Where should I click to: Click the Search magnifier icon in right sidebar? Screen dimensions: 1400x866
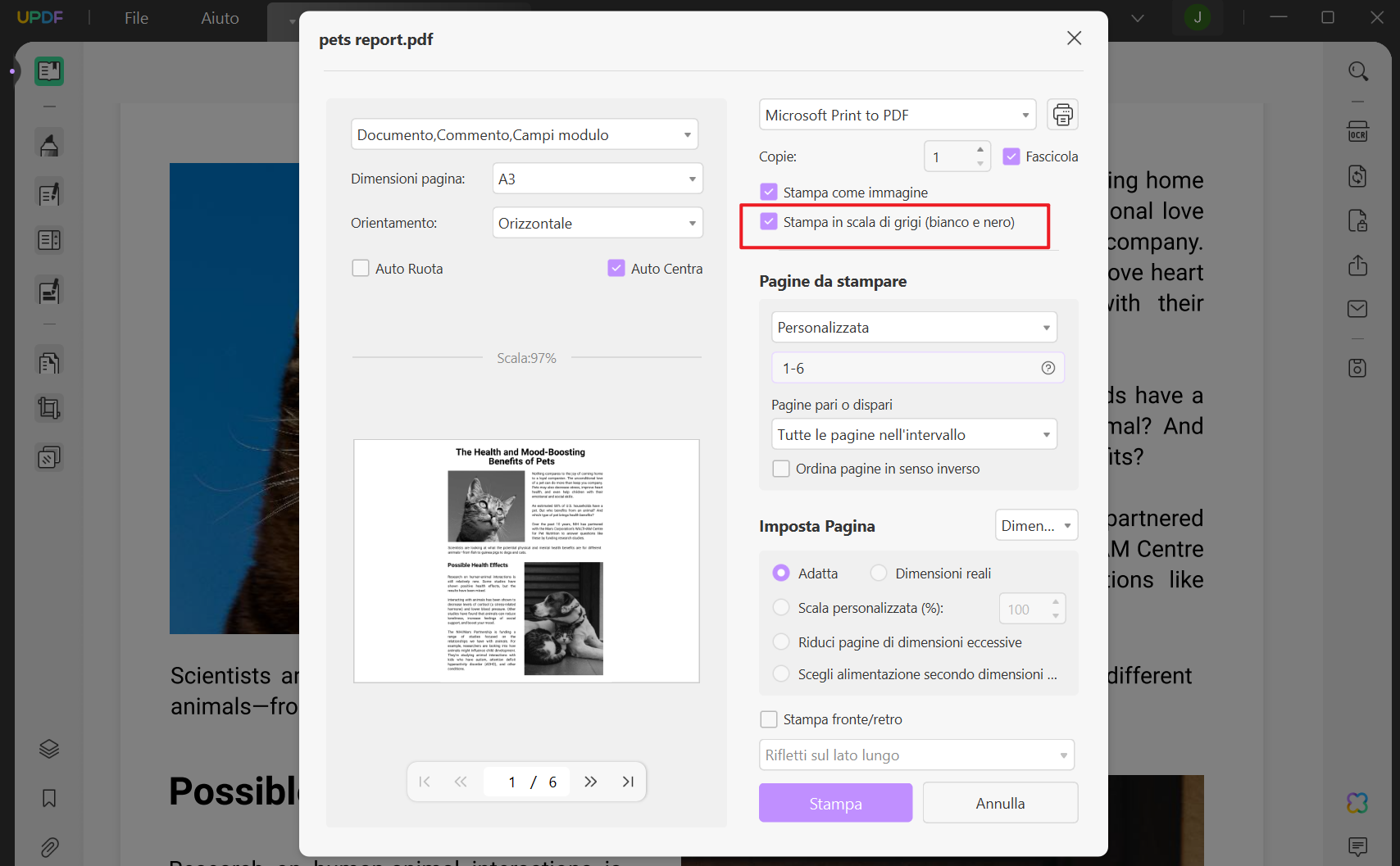click(1358, 71)
